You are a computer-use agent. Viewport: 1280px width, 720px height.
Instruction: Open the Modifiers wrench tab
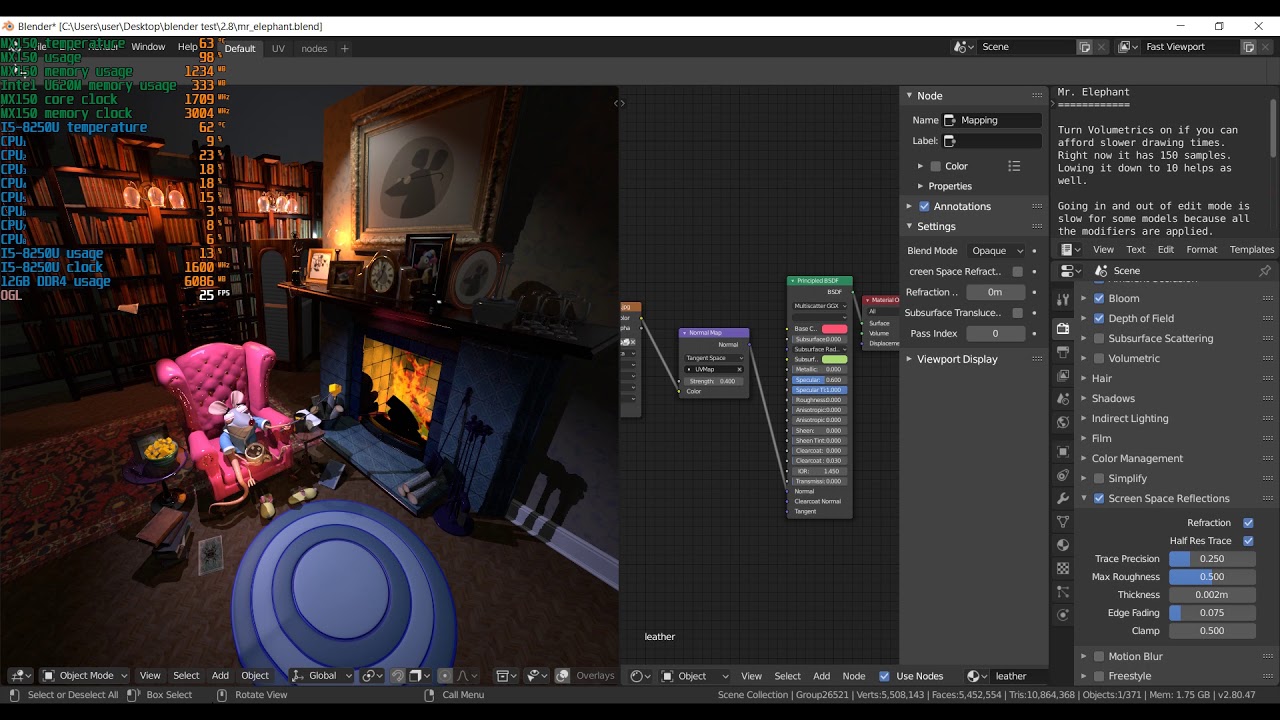(1063, 498)
